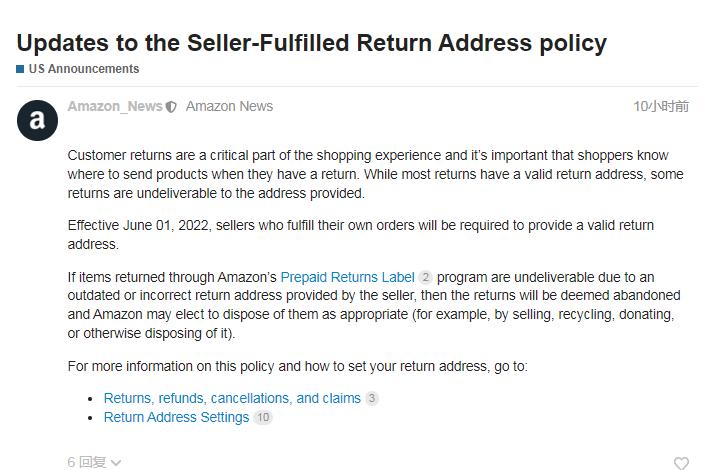The image size is (710, 470).
Task: Open the Return Address Settings link
Action: pos(176,417)
